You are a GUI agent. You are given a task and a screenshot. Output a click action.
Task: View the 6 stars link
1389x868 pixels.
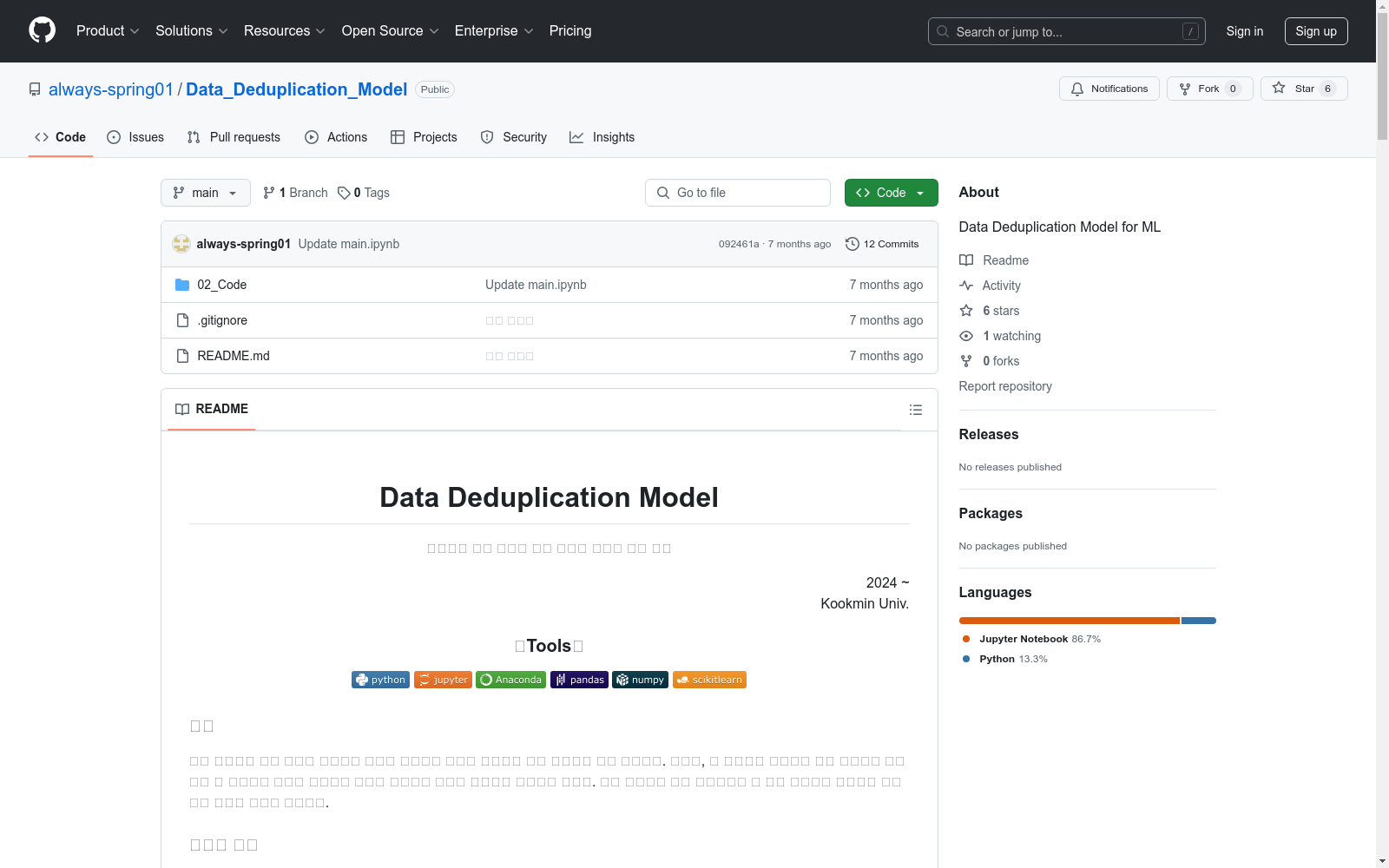click(x=990, y=311)
